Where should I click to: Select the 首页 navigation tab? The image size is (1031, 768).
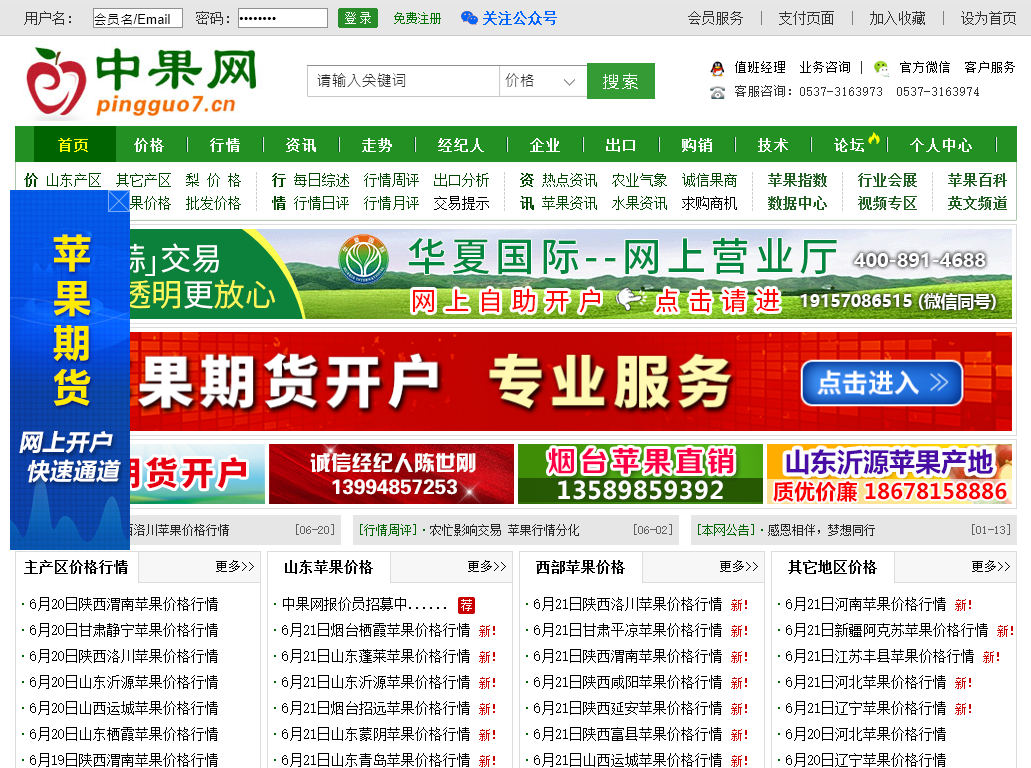(73, 145)
